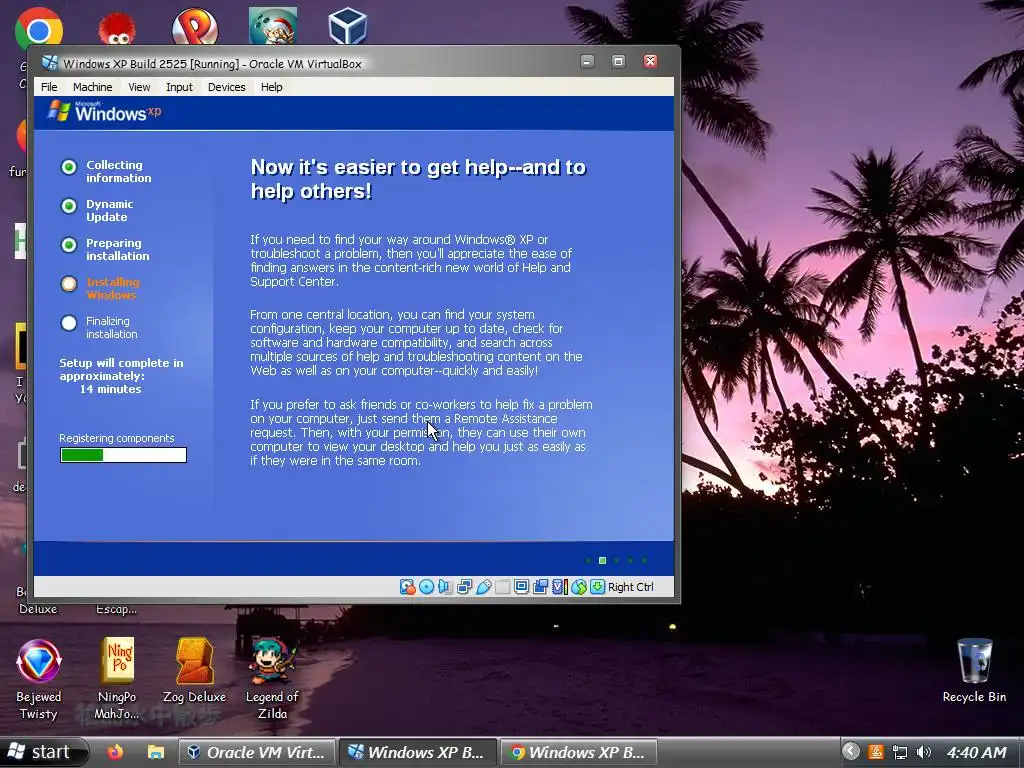Click the network adapters status icon
The image size is (1024, 768).
pyautogui.click(x=464, y=586)
